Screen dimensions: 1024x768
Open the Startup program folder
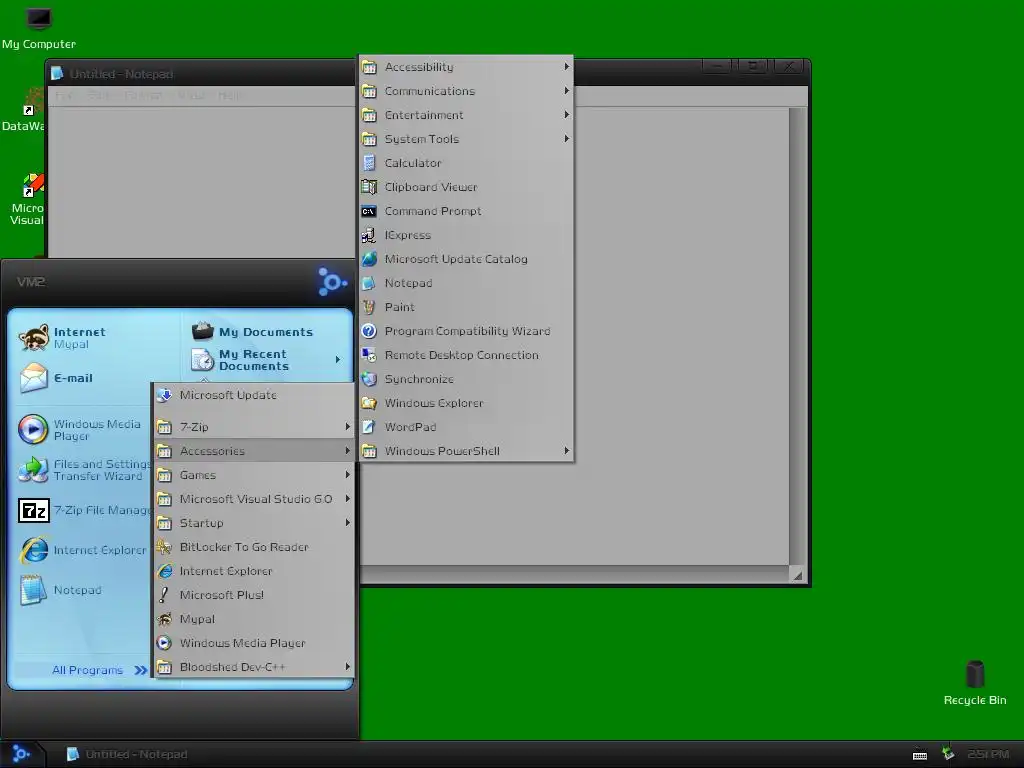(x=255, y=523)
